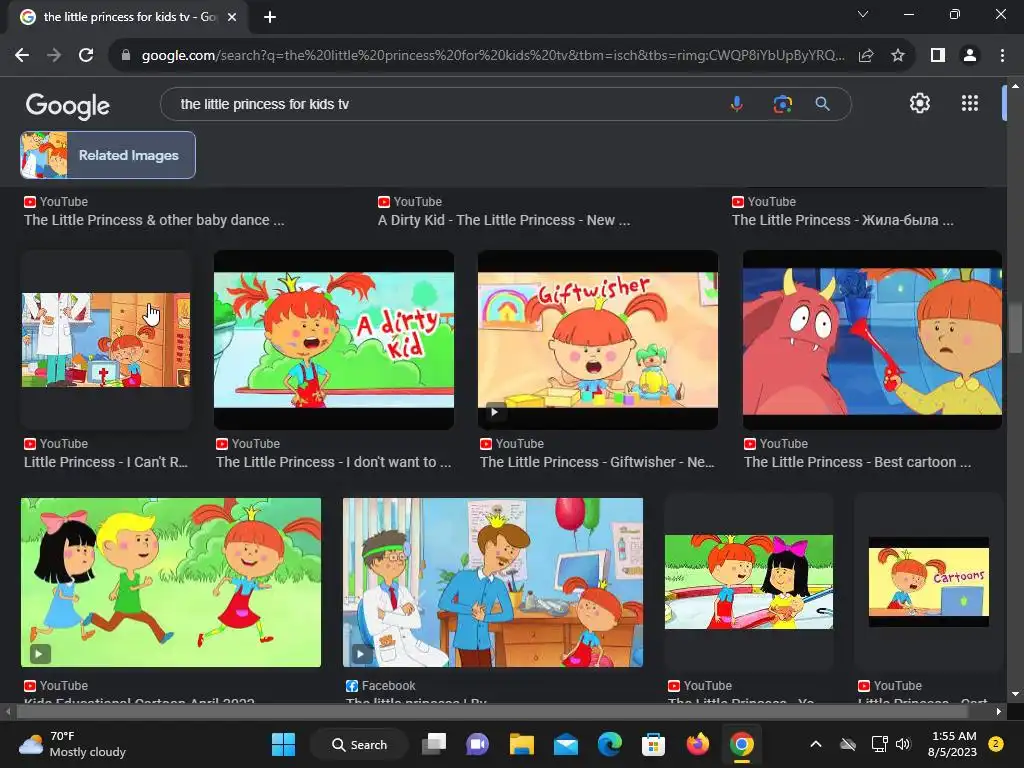The image size is (1024, 768).
Task: Open the Facebook doctor office thumbnail
Action: (493, 583)
